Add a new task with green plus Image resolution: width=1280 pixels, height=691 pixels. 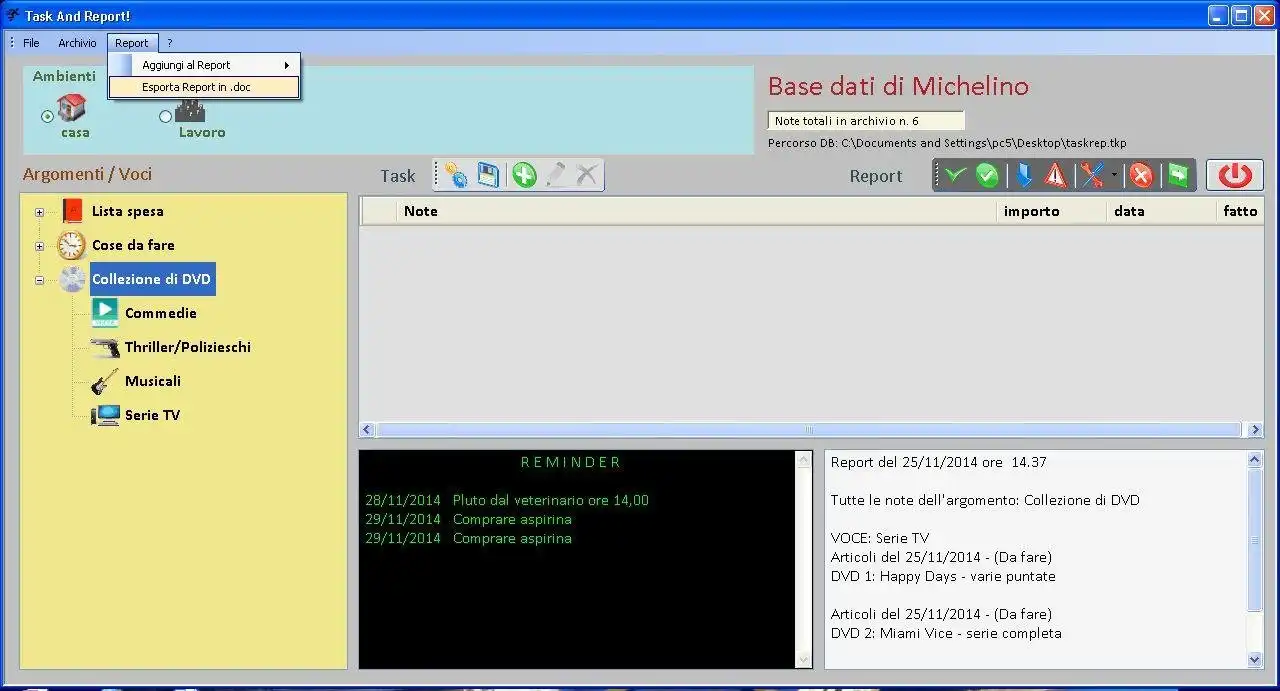(524, 175)
